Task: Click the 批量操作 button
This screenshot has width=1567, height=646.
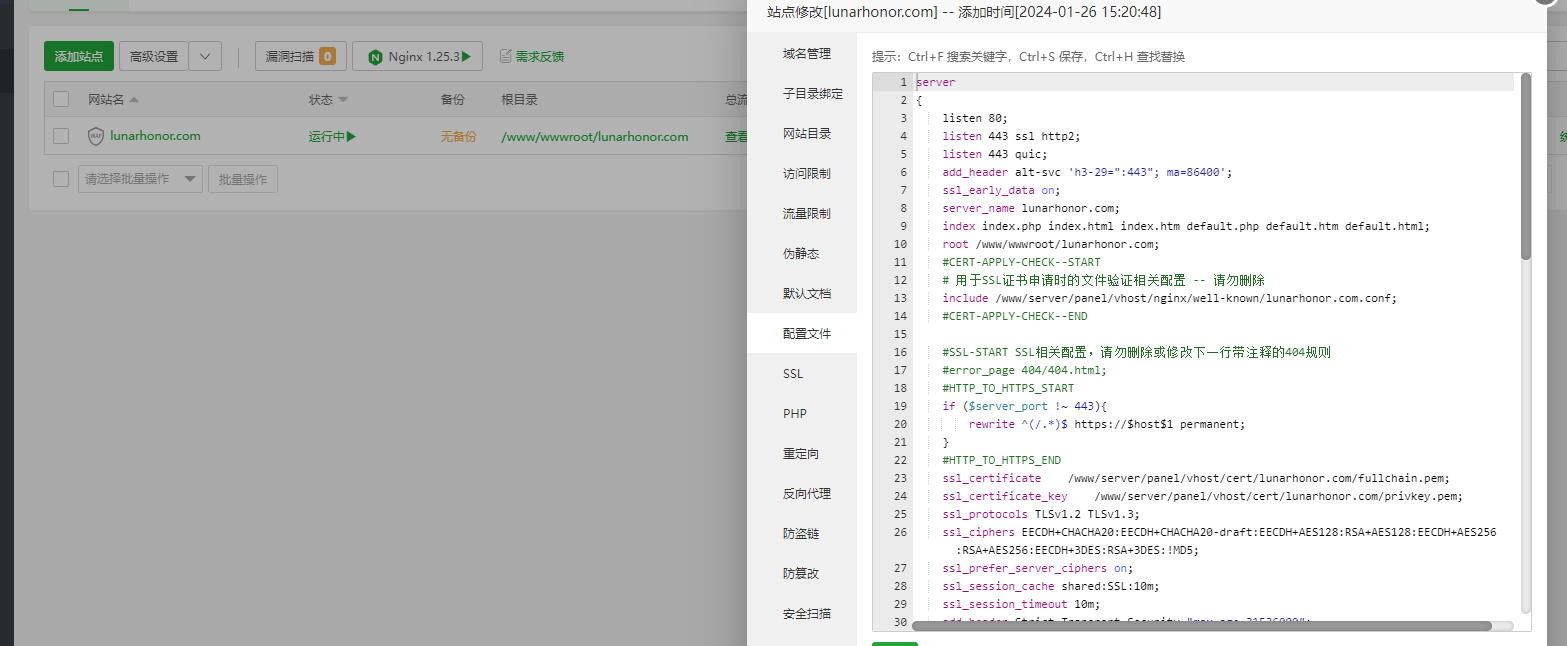Action: click(x=243, y=179)
